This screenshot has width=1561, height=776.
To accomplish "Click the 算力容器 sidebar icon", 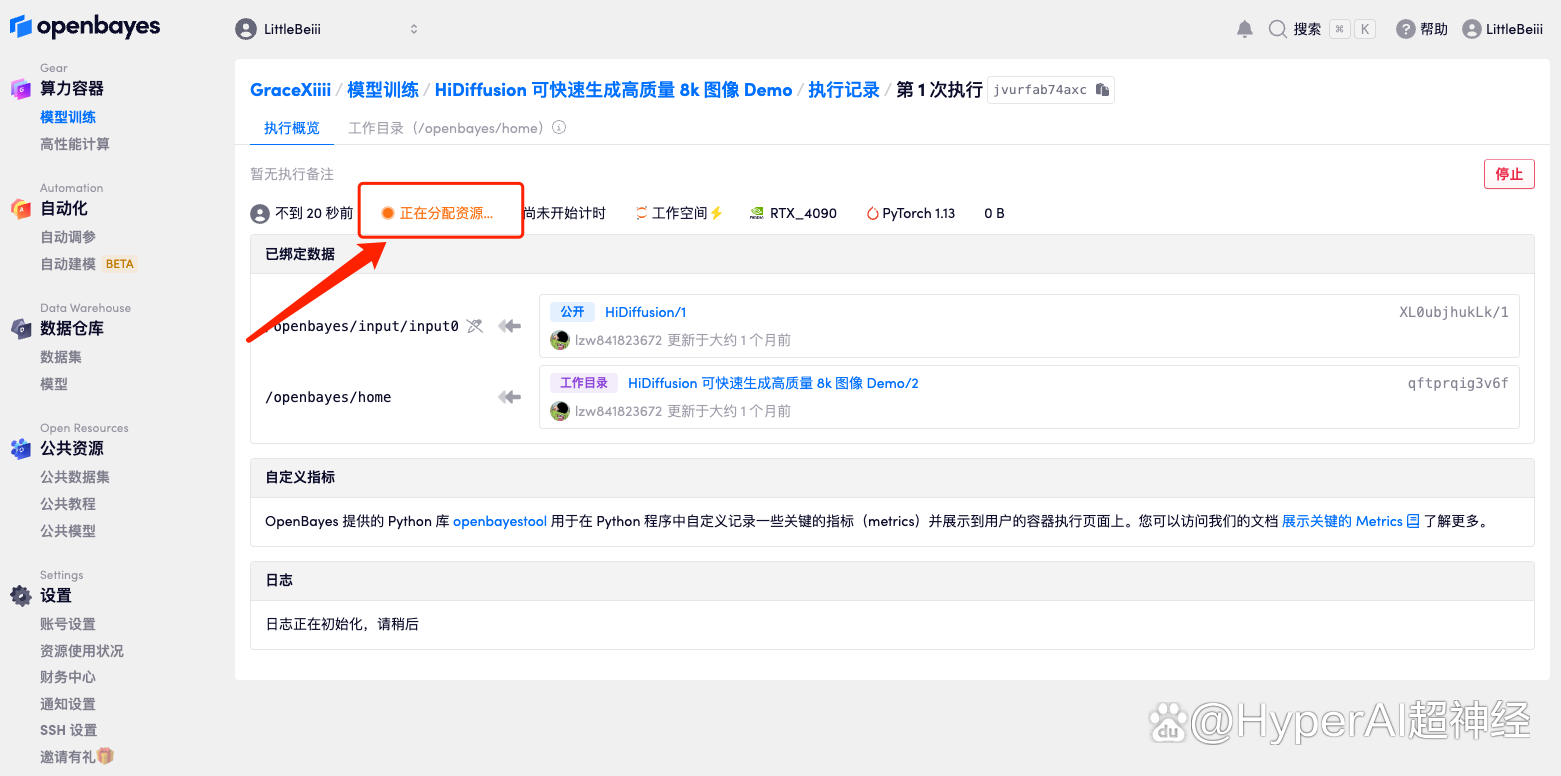I will click(21, 89).
